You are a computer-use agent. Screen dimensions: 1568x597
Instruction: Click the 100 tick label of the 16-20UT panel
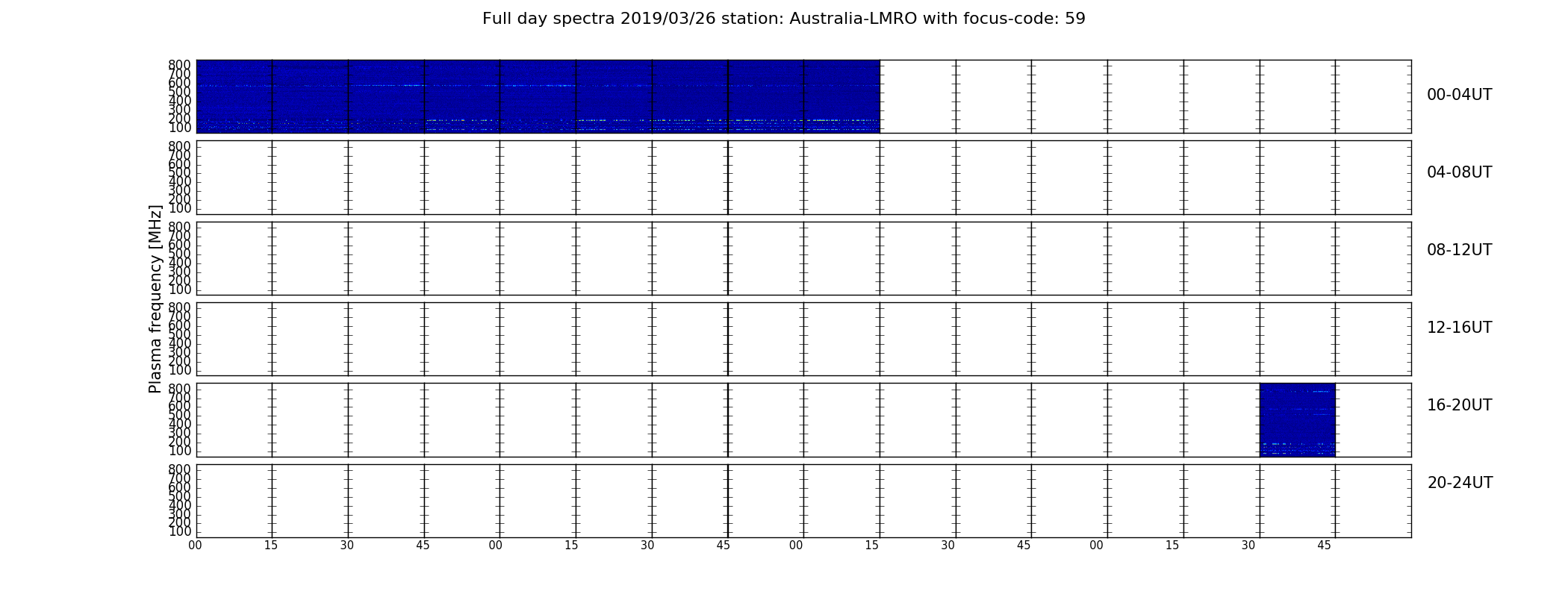click(x=179, y=451)
